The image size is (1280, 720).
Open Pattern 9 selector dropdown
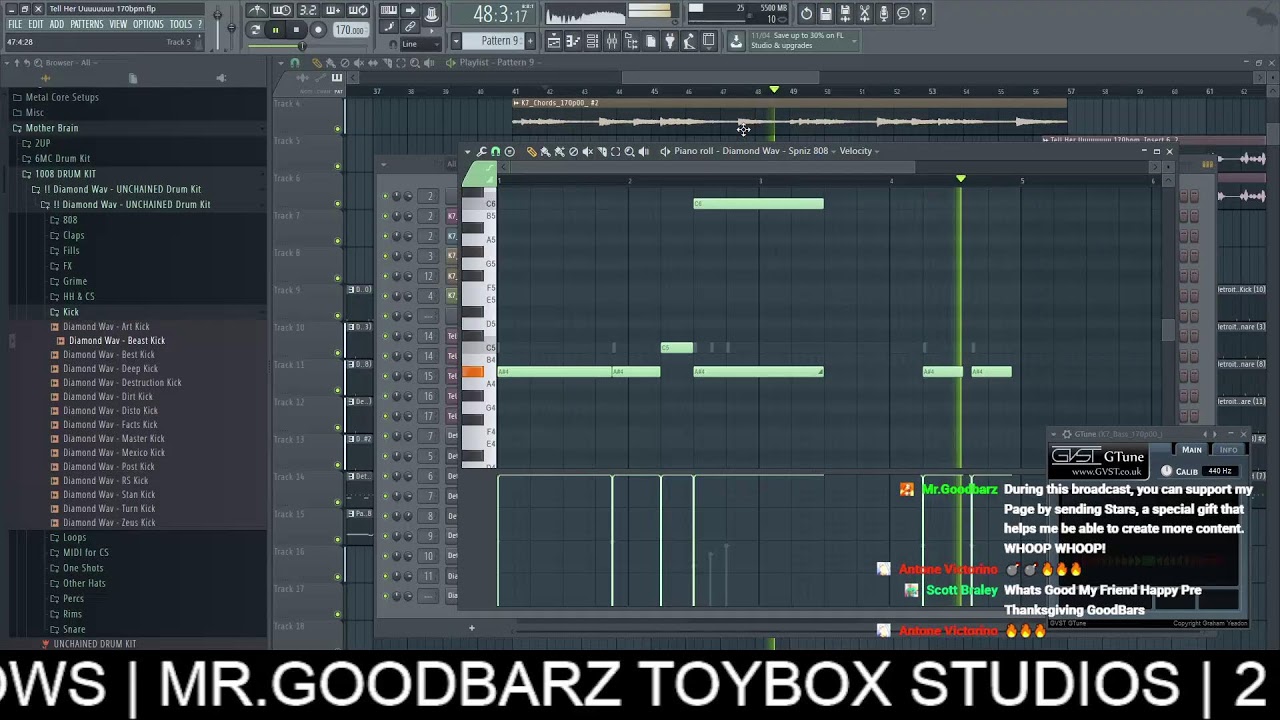(x=456, y=41)
